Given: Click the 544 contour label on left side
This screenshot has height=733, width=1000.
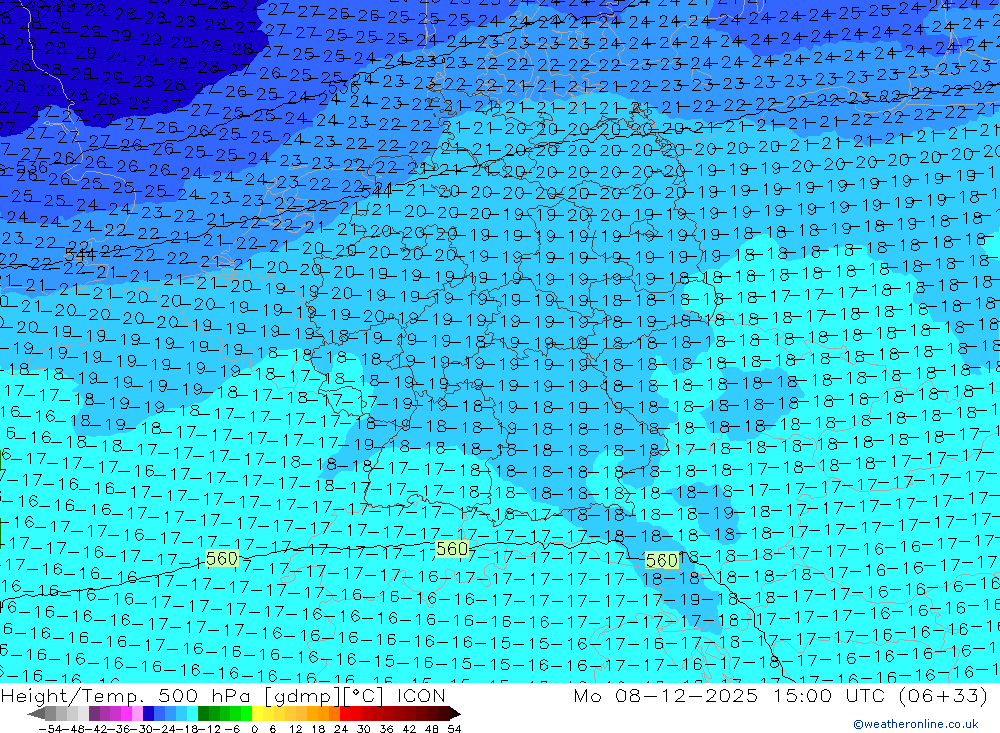Looking at the screenshot, I should click(80, 255).
